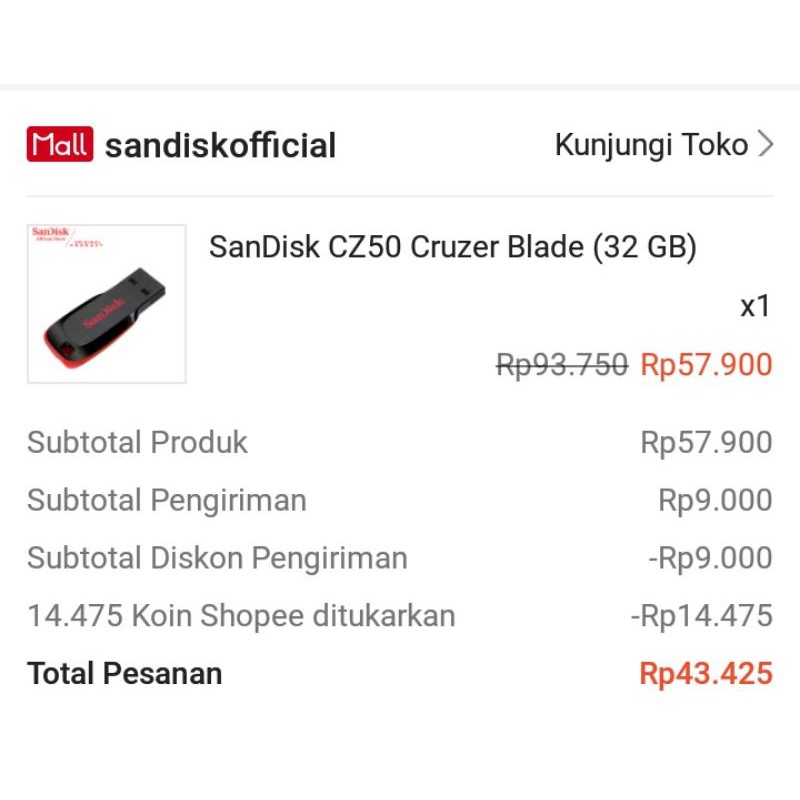Screen dimensions: 800x800
Task: Tap the Kunjungi Toko link
Action: pyautogui.click(x=651, y=145)
